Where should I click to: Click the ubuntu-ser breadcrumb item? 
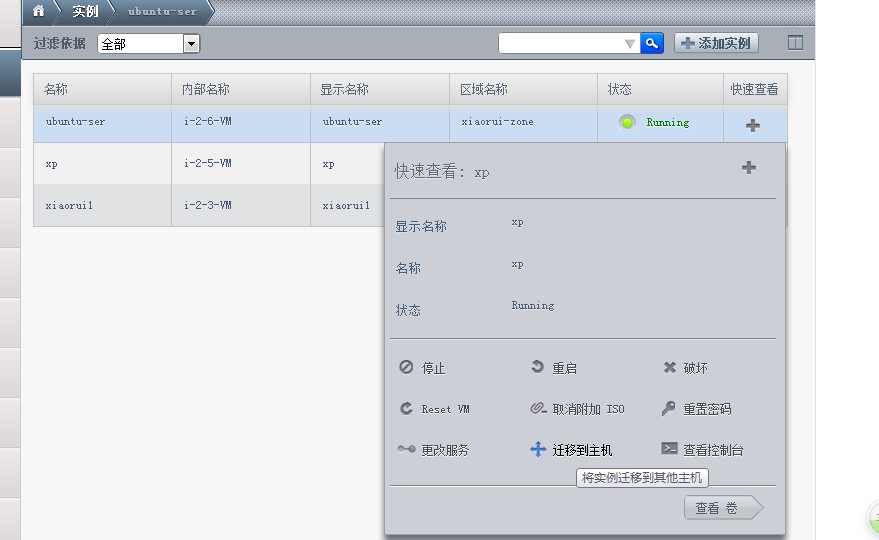(160, 11)
